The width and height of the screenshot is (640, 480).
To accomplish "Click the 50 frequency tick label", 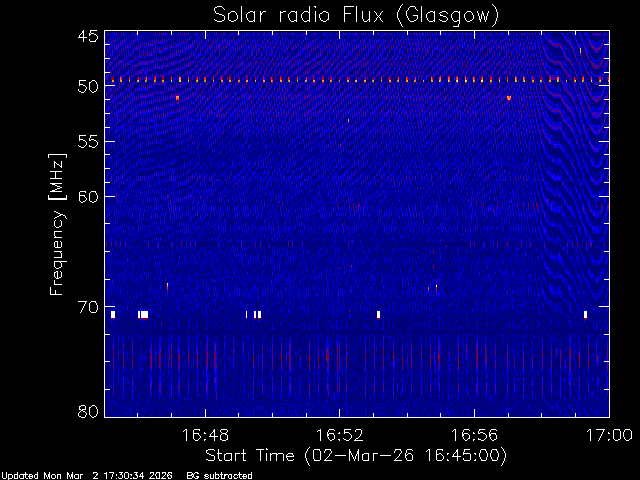I will 88,87.
